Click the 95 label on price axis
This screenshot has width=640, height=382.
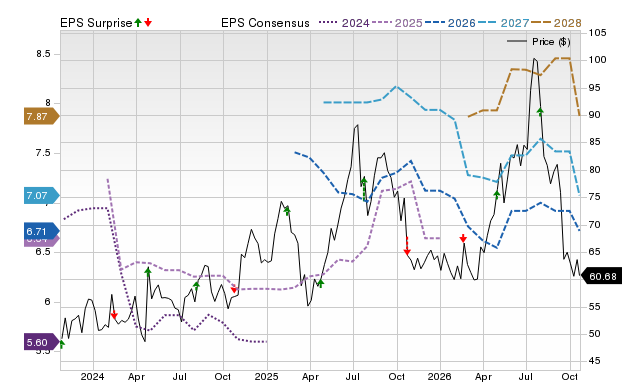594,88
